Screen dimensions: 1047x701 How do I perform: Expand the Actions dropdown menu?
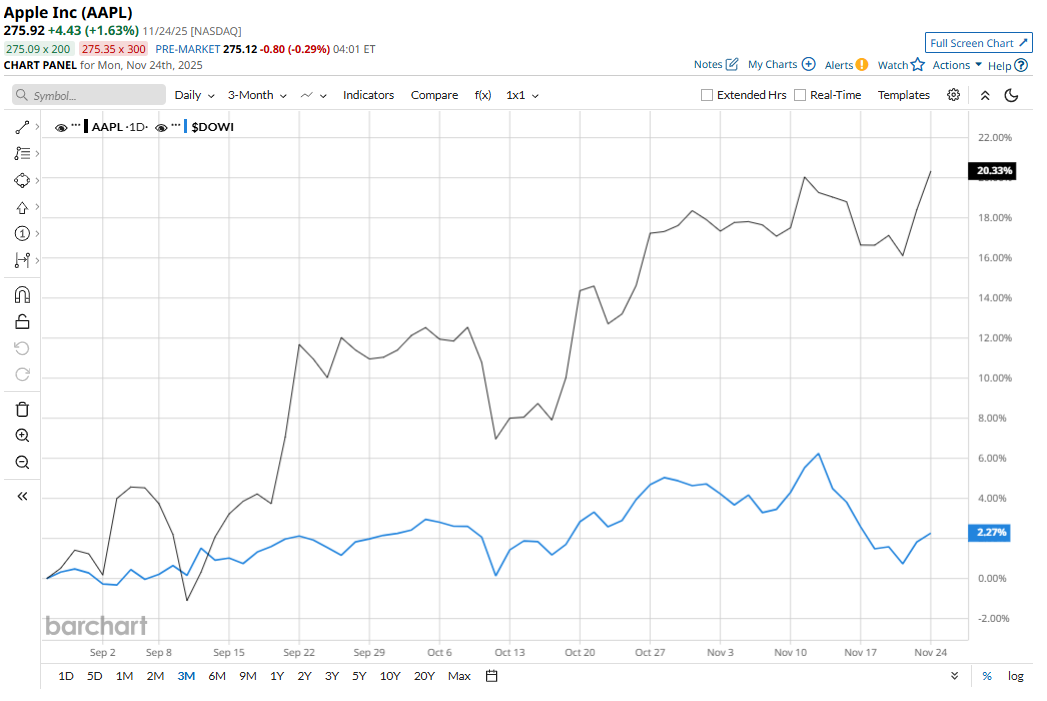pyautogui.click(x=957, y=65)
